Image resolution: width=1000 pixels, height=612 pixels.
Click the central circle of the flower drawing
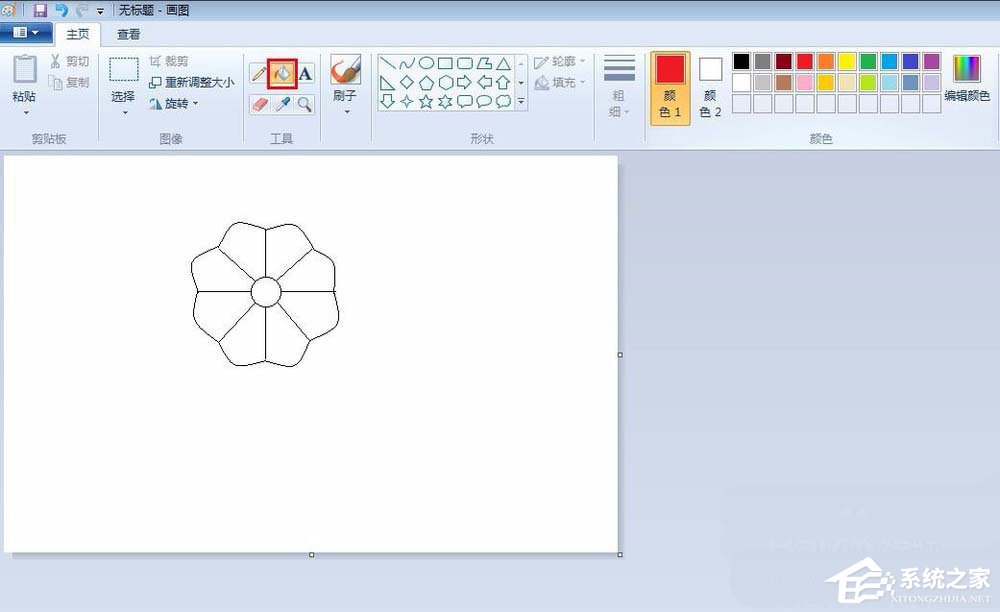click(x=265, y=292)
